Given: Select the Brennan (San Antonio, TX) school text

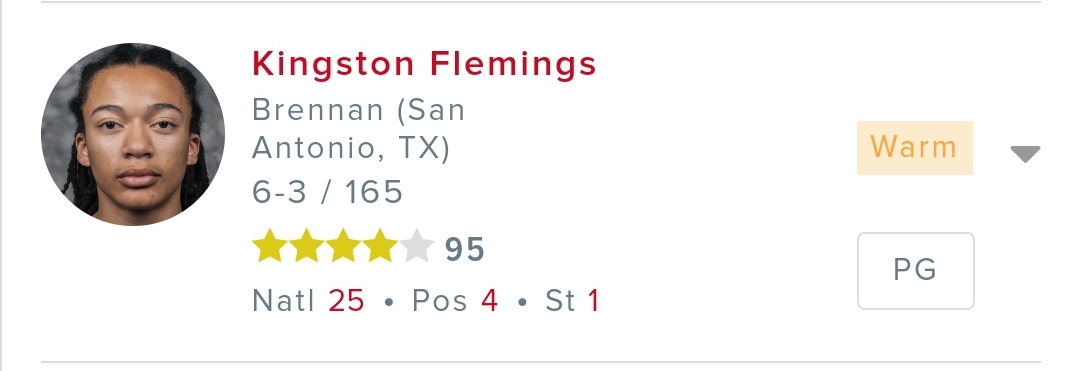Looking at the screenshot, I should point(358,129).
